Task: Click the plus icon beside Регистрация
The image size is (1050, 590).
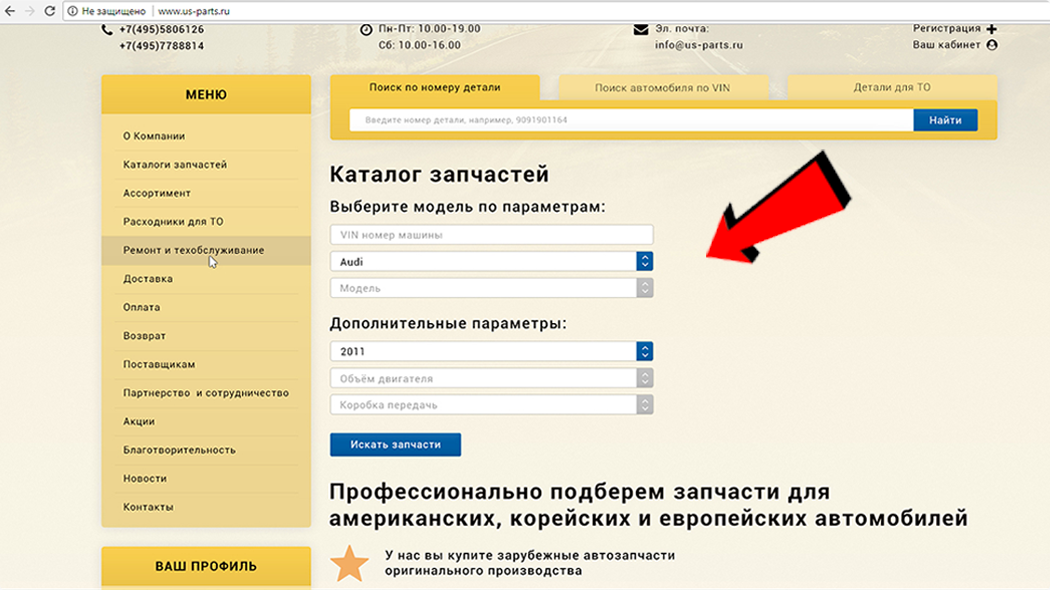Action: click(992, 29)
